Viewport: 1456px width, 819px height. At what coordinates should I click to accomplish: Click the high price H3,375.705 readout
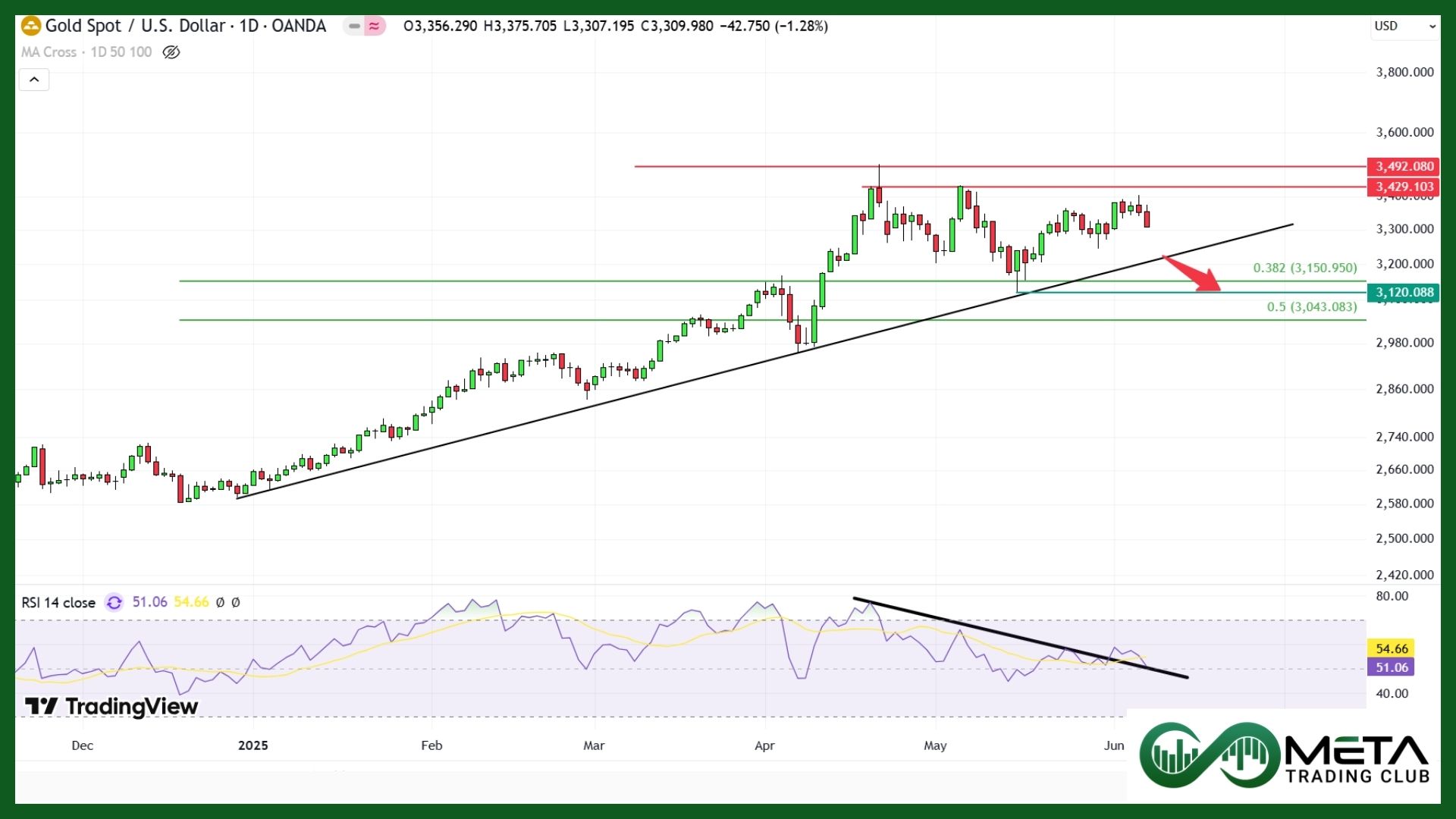click(x=520, y=26)
